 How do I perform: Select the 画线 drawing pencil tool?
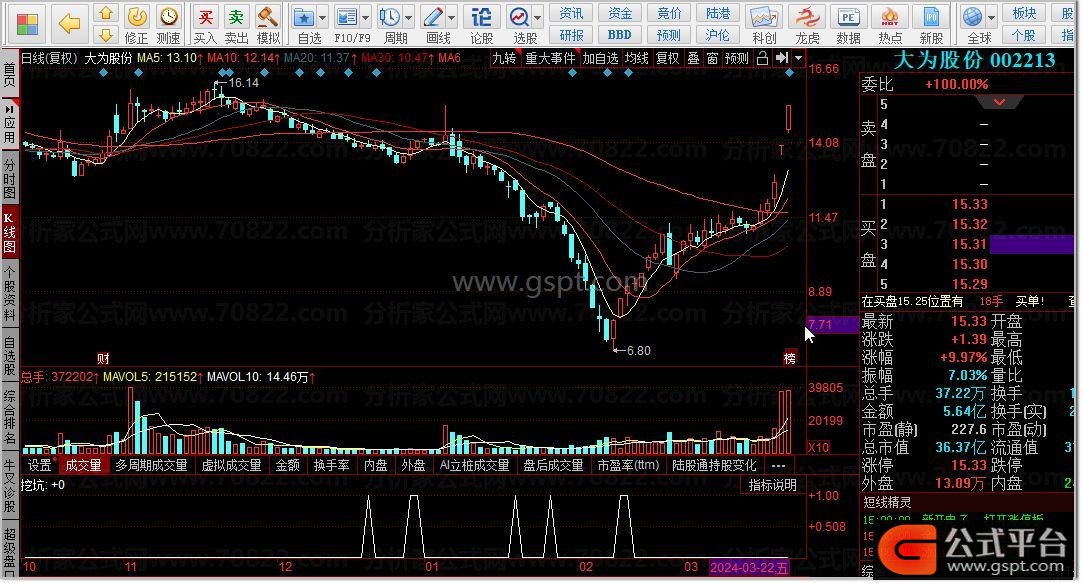point(433,17)
